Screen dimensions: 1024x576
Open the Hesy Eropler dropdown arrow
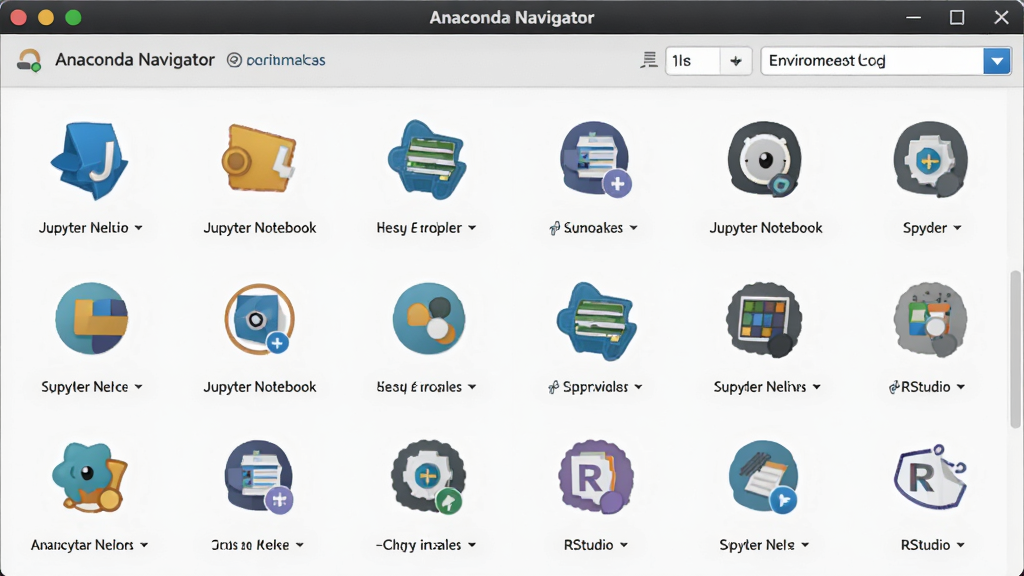click(472, 228)
